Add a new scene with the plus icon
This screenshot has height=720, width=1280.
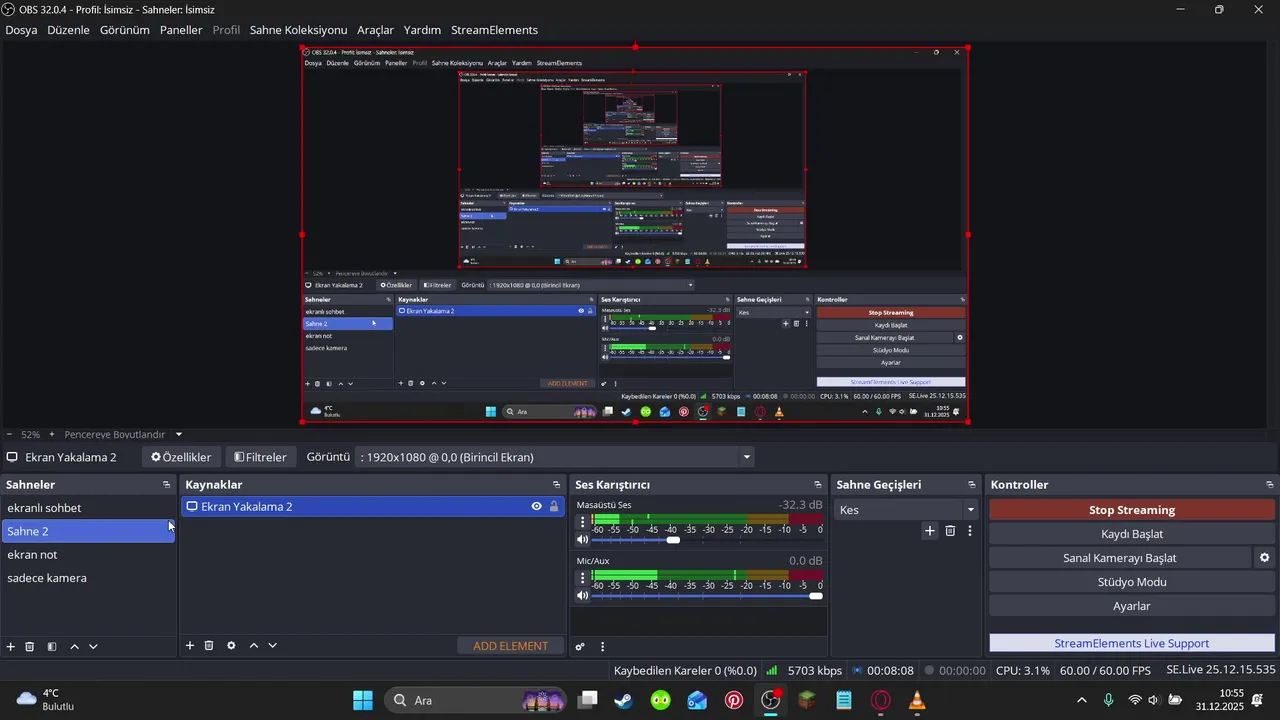[11, 647]
